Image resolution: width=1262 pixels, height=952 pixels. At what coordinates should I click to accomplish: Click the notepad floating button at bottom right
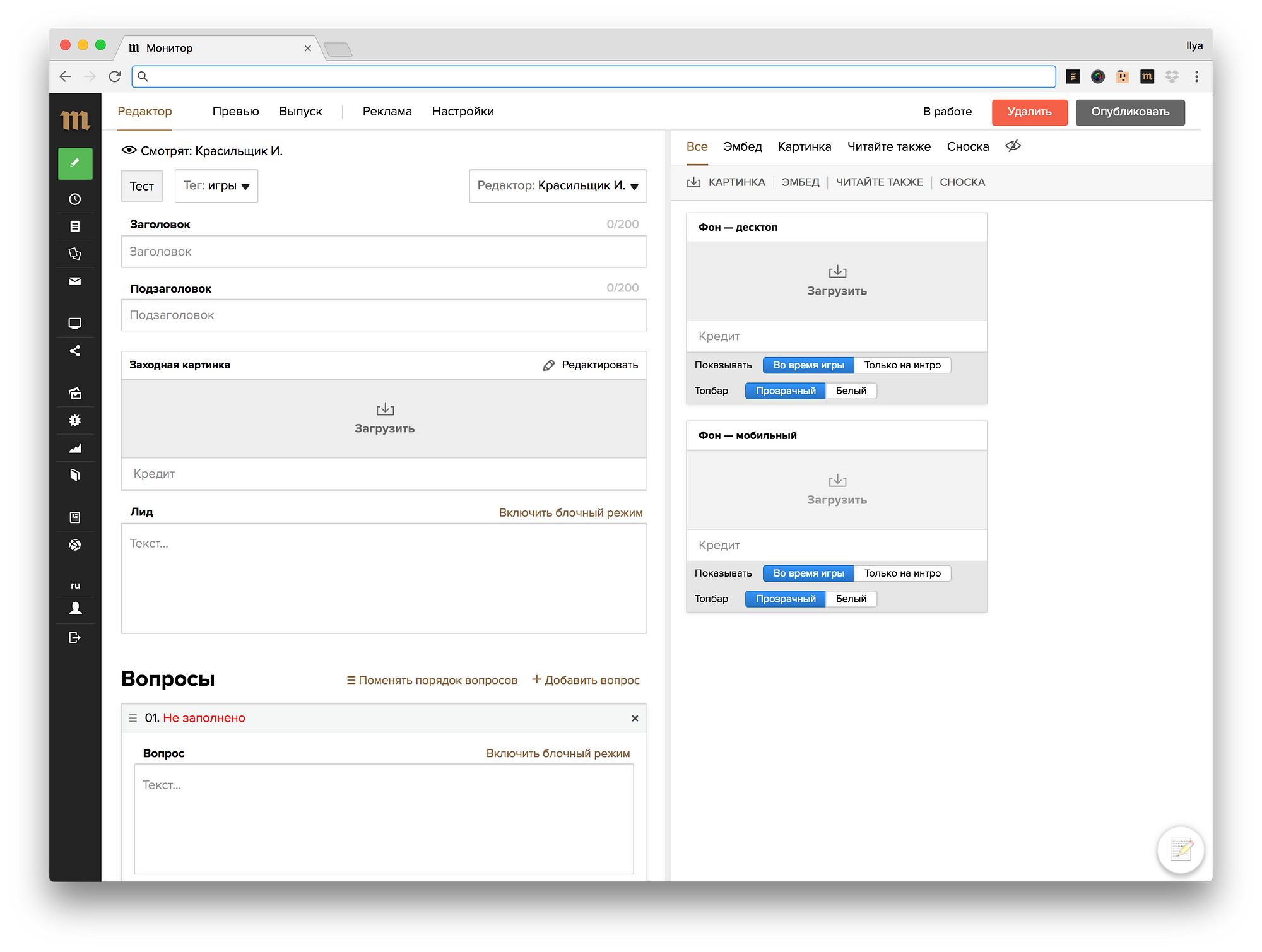click(x=1181, y=850)
